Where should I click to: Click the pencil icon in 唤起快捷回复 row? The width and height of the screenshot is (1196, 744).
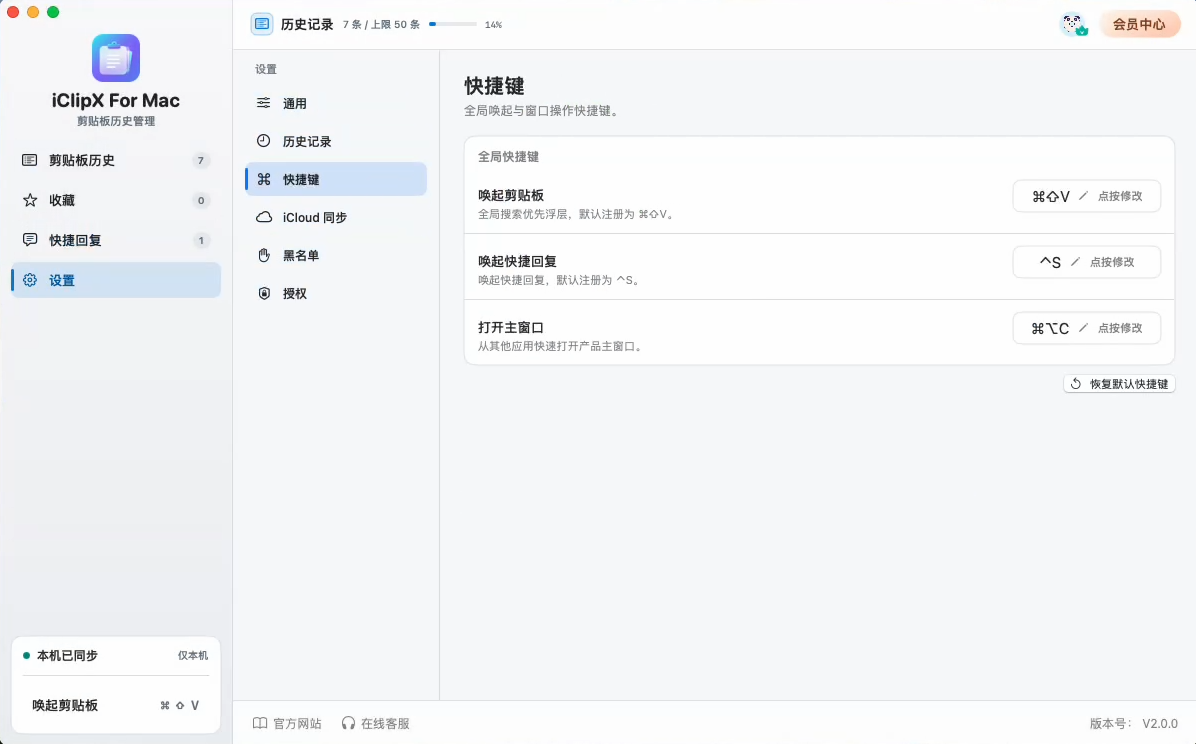(x=1075, y=262)
